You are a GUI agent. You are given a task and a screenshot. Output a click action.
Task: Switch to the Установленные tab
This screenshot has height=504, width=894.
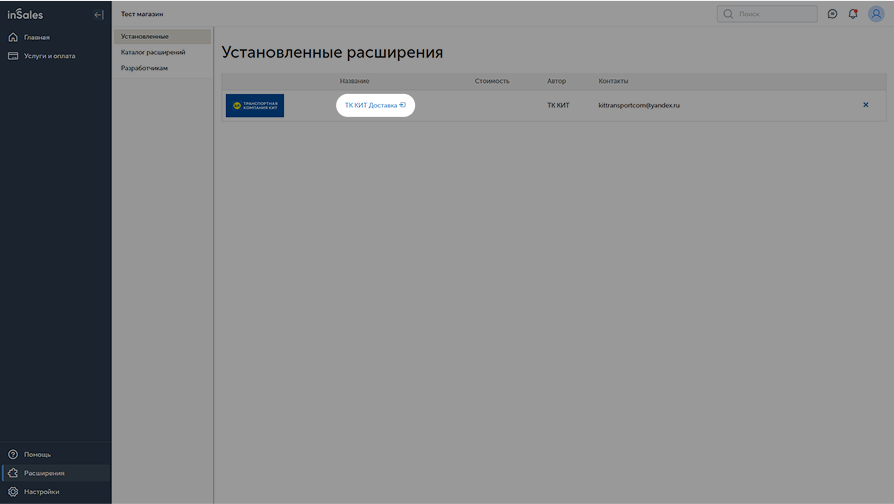[x=145, y=37]
